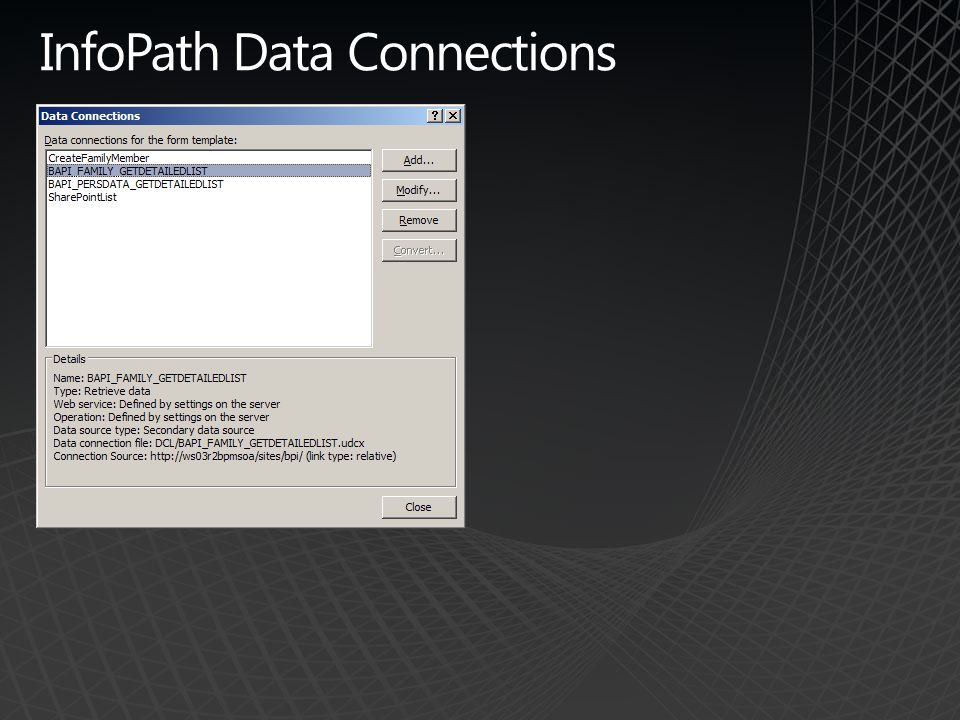
Task: Close the Data Connections dialog with Close
Action: tap(419, 507)
